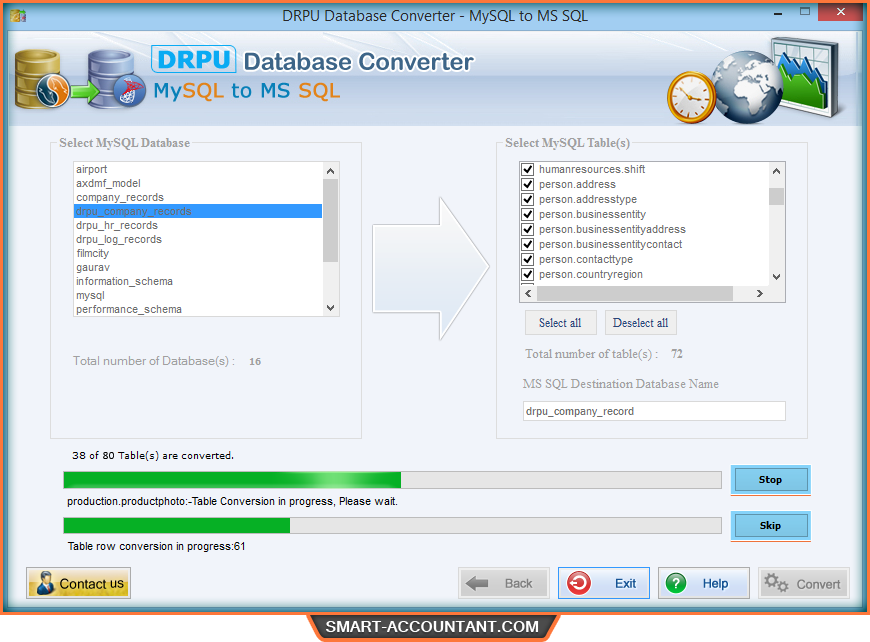Maximize the Database Converter window
The width and height of the screenshot is (870, 642).
point(805,12)
